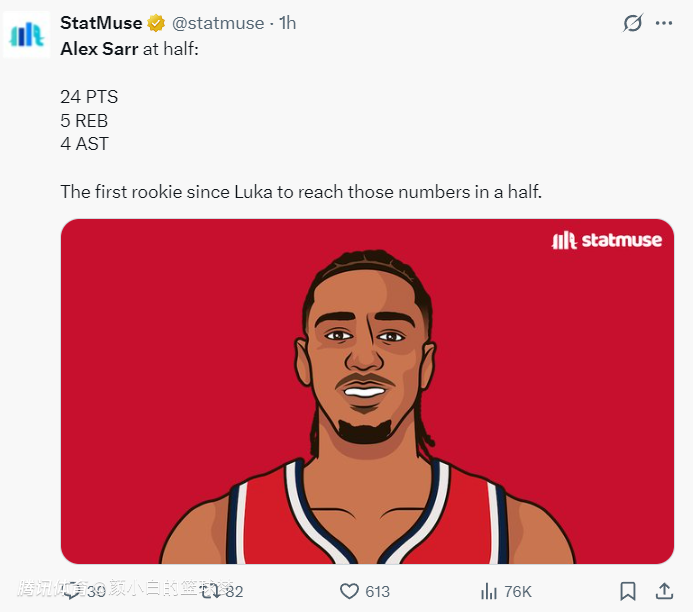Open the StatMuse display name link
The width and height of the screenshot is (693, 612).
tap(101, 23)
